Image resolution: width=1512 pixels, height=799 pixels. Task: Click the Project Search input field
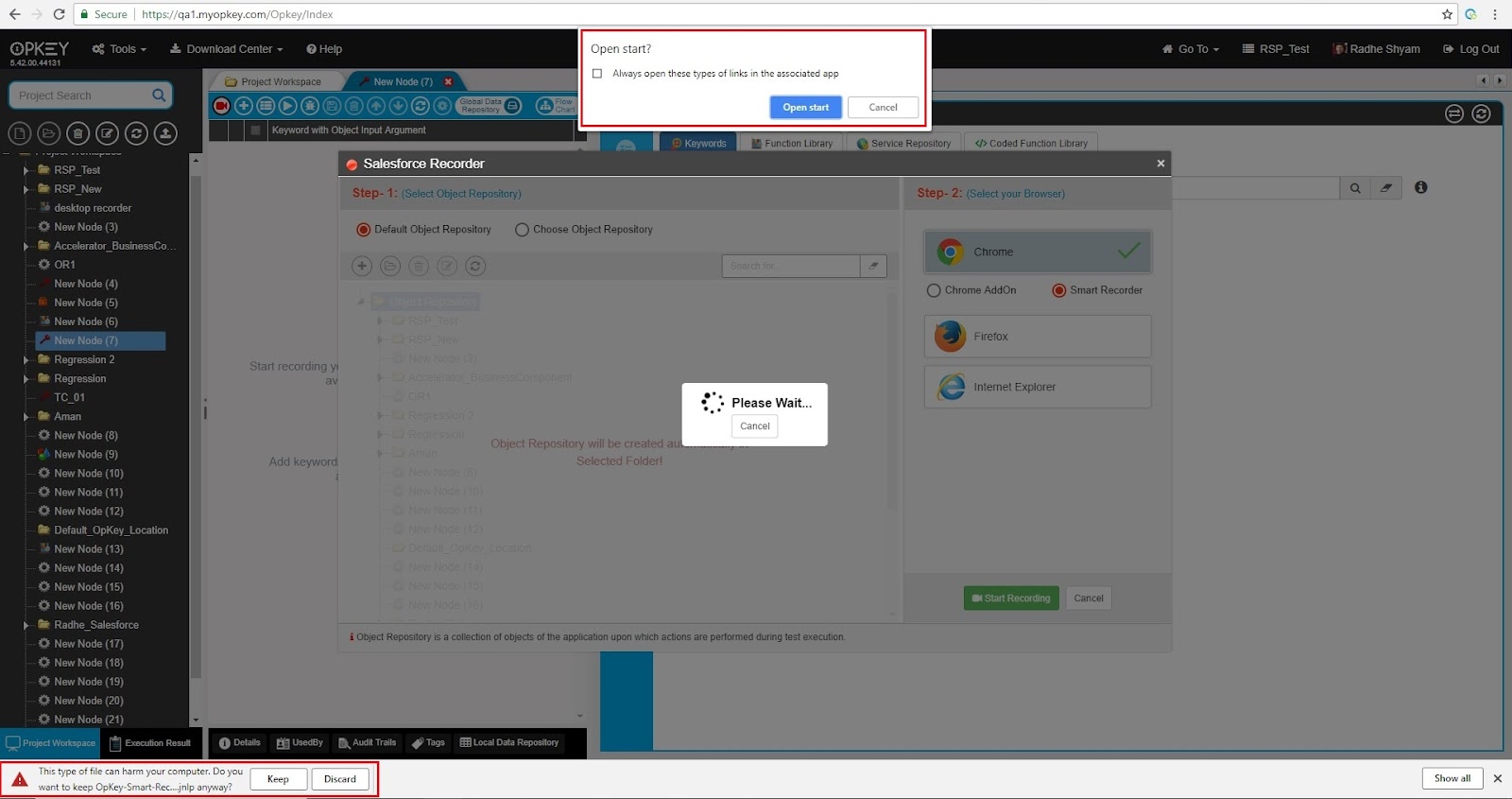[80, 96]
